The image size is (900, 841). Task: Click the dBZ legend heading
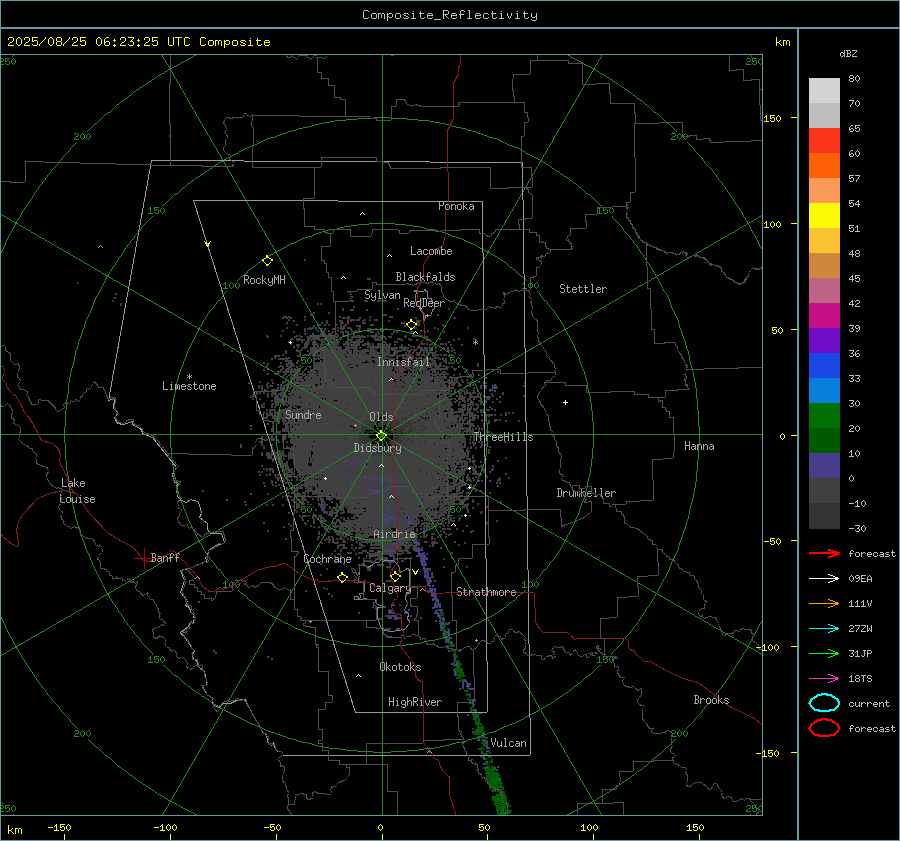pyautogui.click(x=848, y=53)
